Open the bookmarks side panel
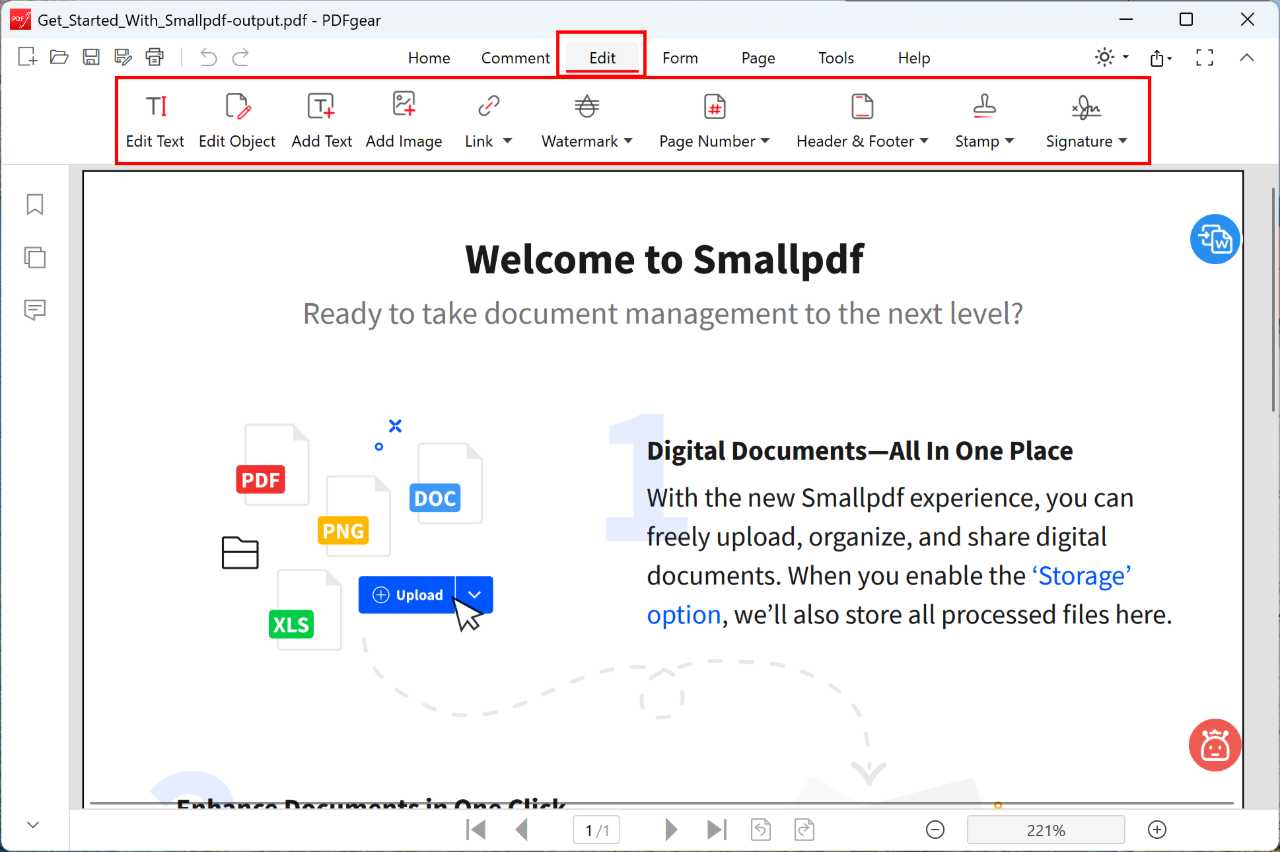The height and width of the screenshot is (852, 1280). (35, 205)
